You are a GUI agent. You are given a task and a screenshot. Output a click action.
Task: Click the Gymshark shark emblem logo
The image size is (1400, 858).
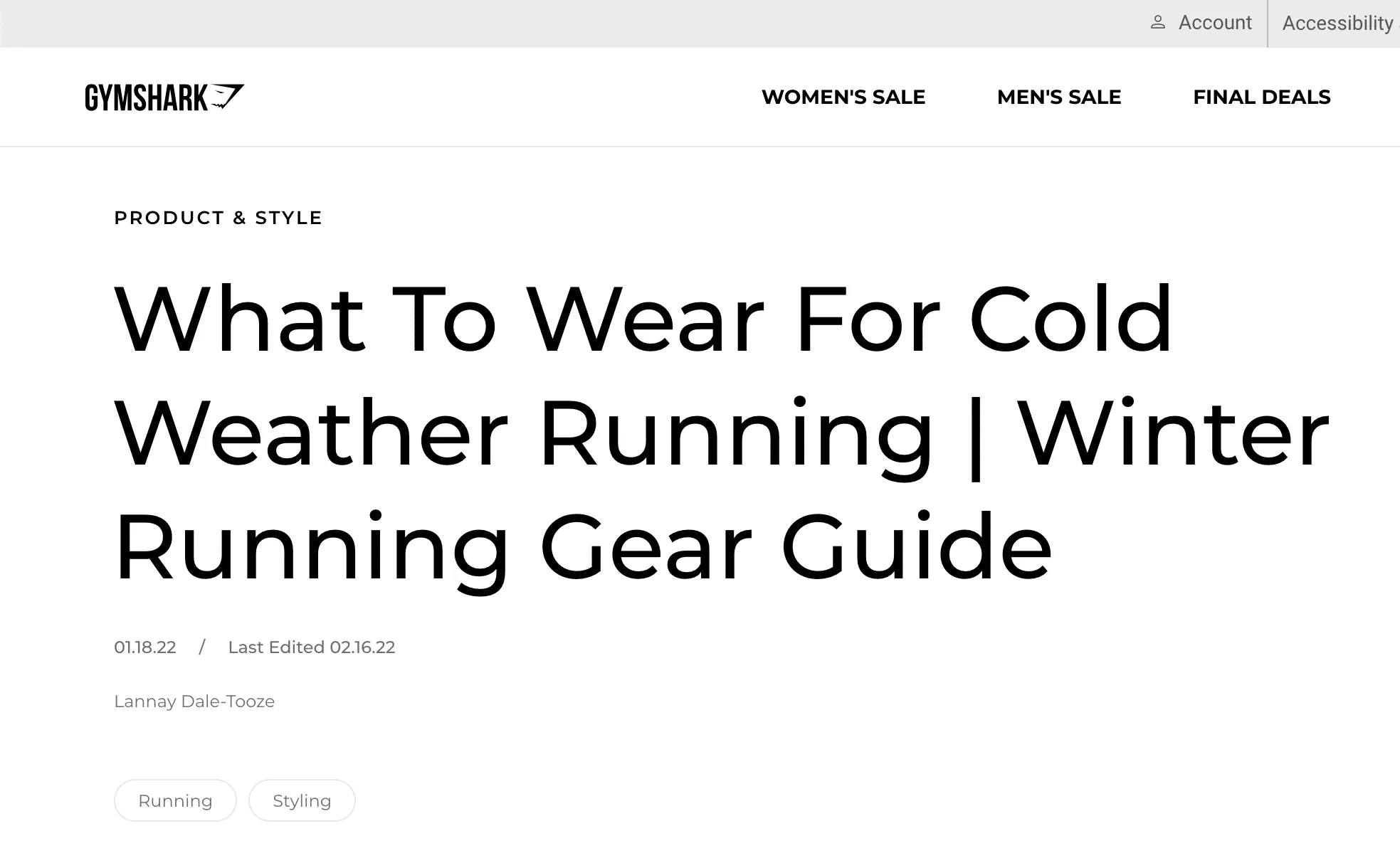click(x=228, y=96)
